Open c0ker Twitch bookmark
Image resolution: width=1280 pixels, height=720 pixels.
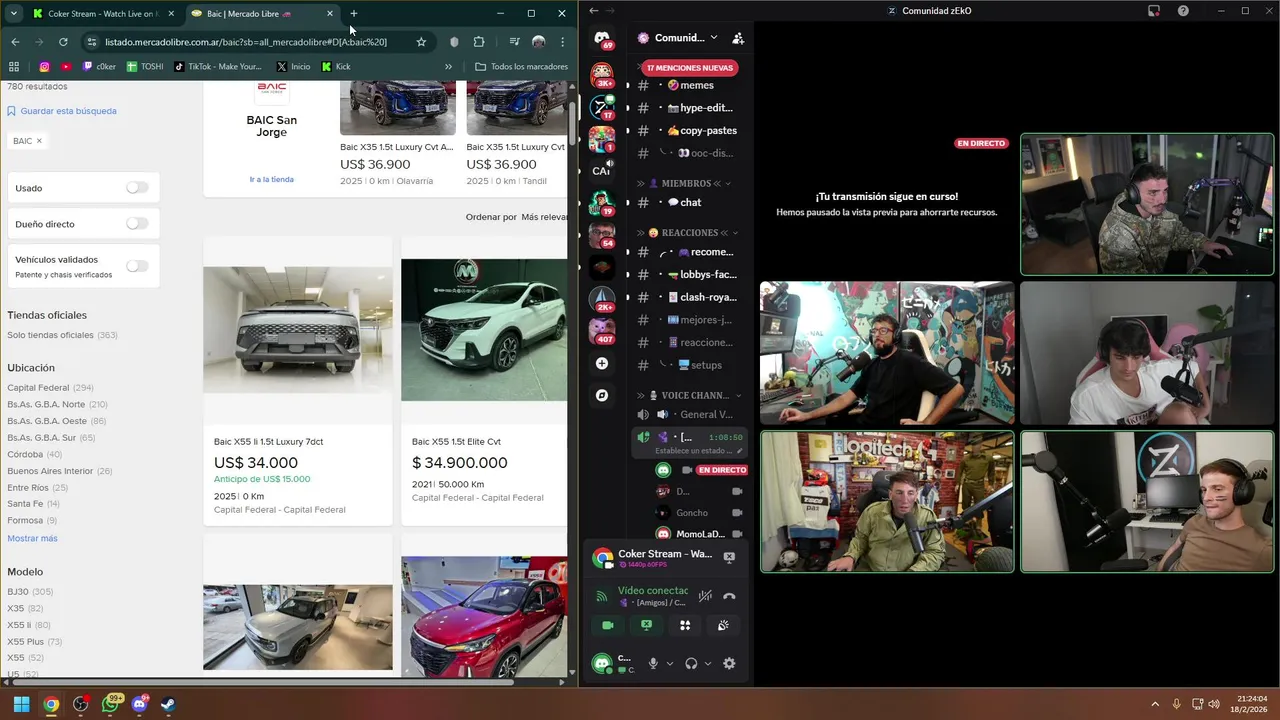pos(100,67)
